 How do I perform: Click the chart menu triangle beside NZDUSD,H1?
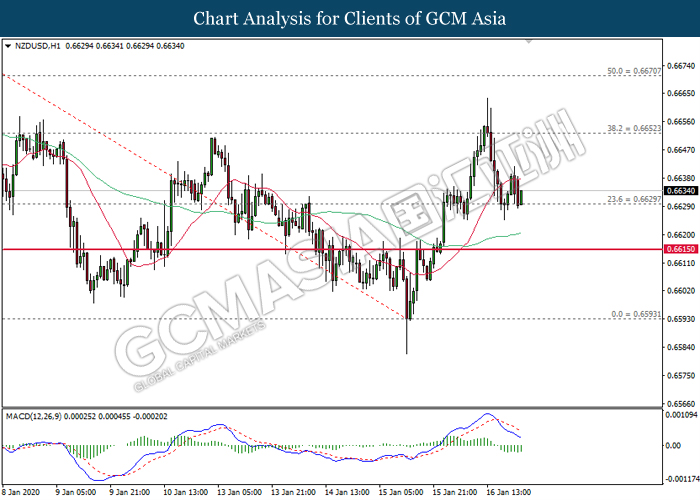[x=8, y=46]
